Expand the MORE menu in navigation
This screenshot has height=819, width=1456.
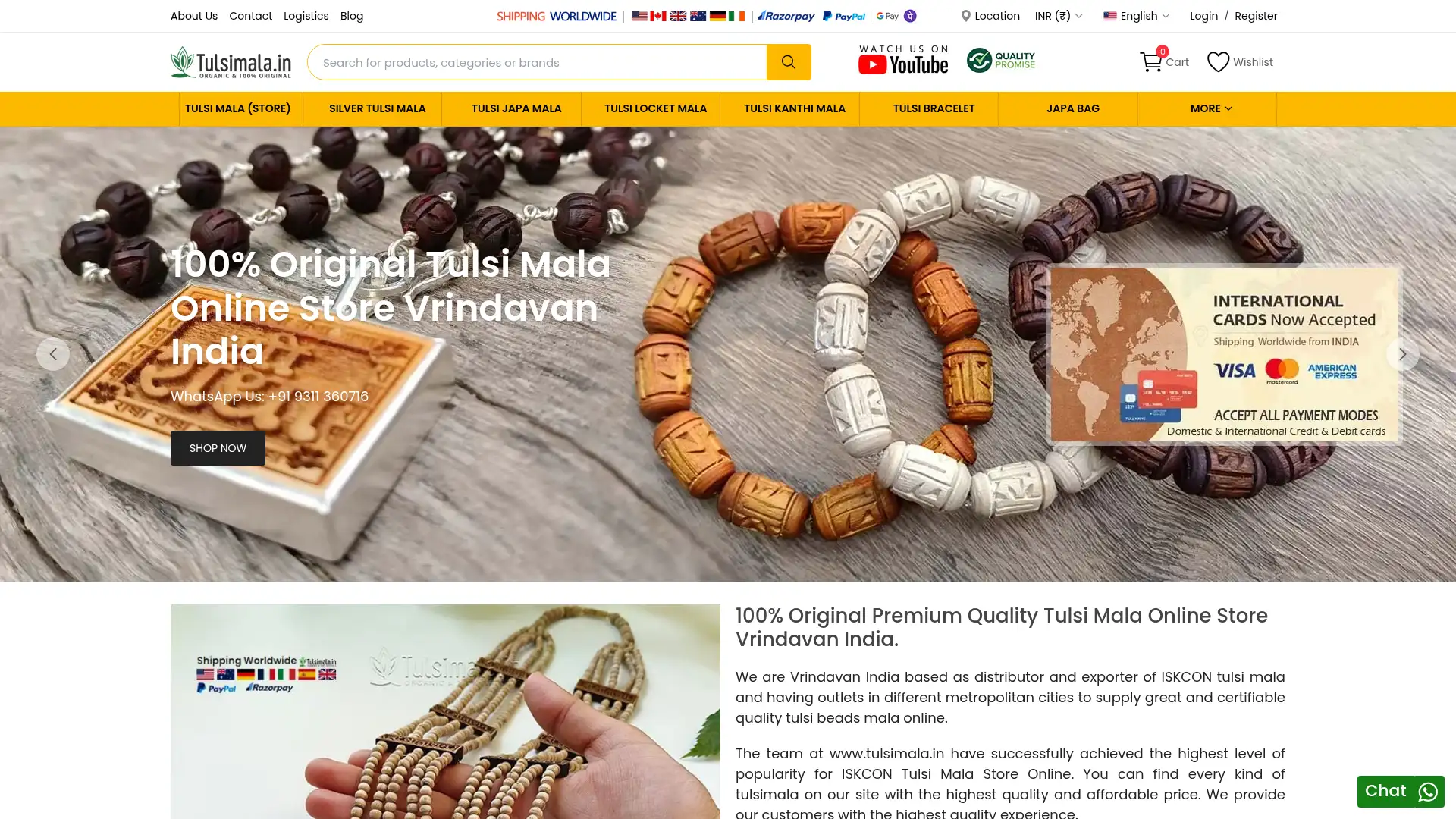click(x=1211, y=108)
